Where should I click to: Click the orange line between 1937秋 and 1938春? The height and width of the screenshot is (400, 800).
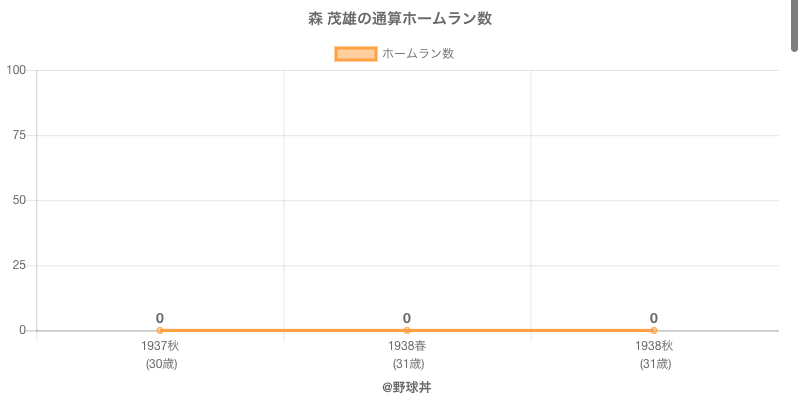[x=283, y=330]
